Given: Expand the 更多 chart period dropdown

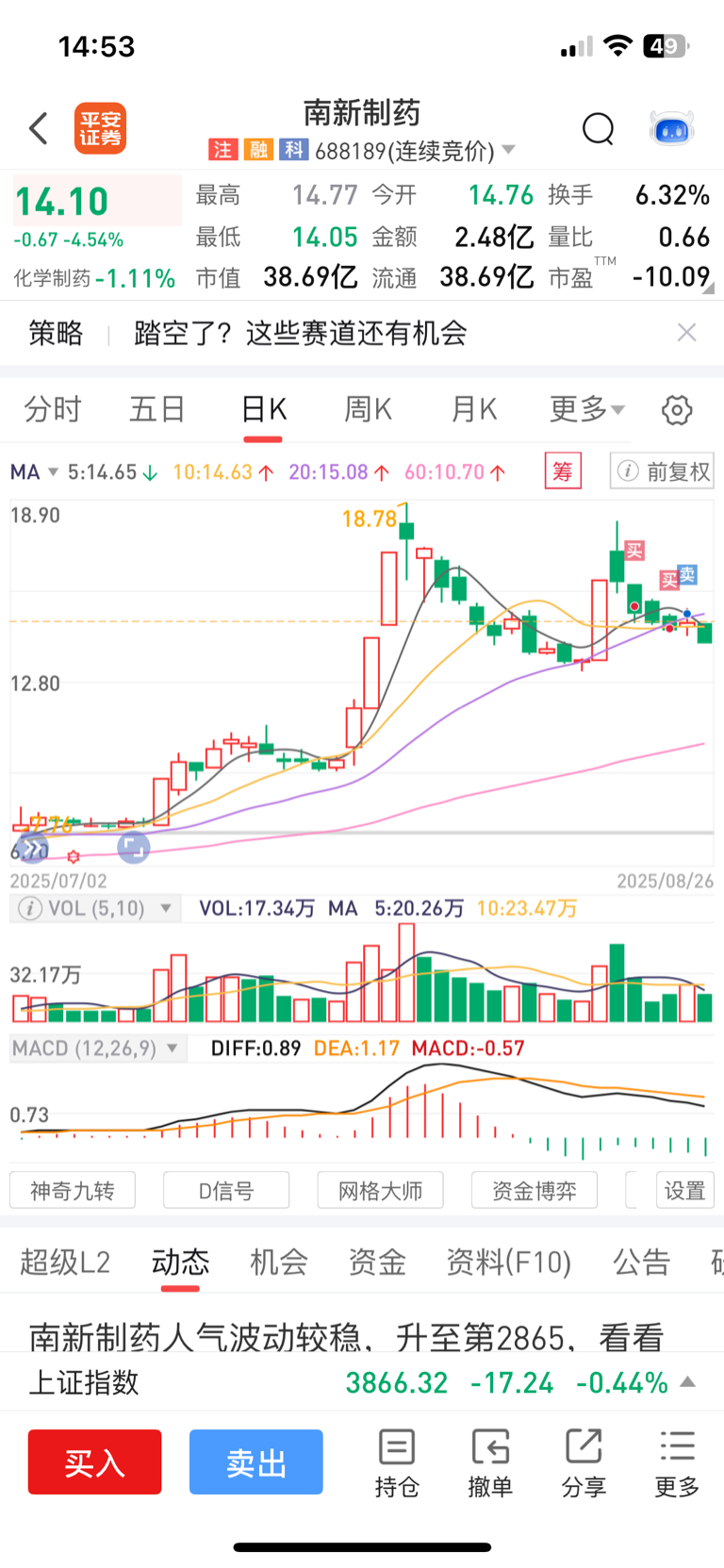Looking at the screenshot, I should [x=587, y=409].
